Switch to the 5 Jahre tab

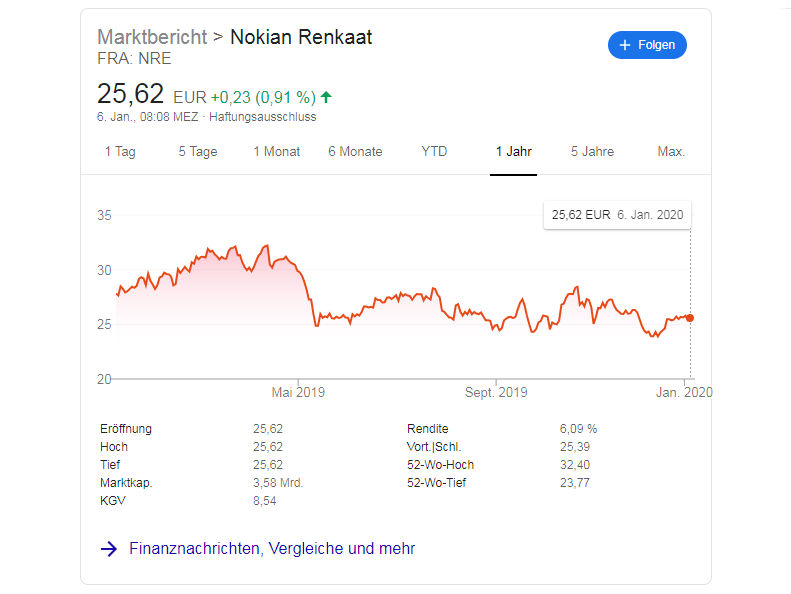pos(592,151)
